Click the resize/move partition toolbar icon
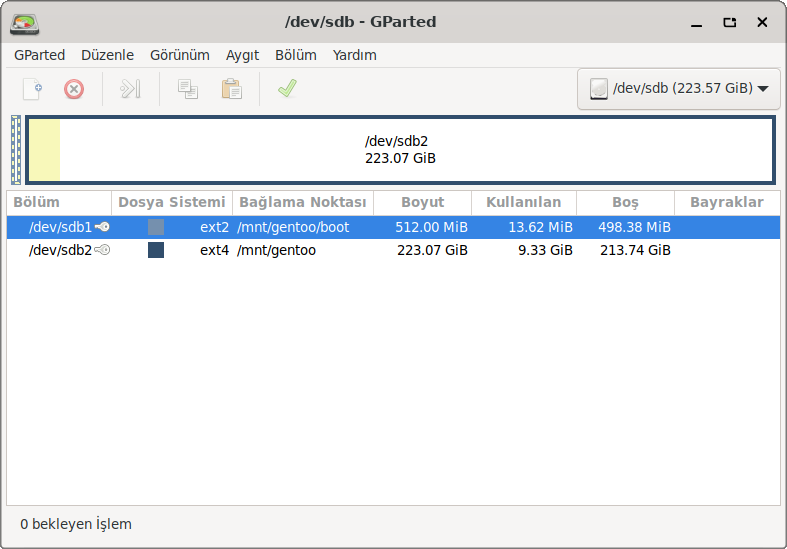 (x=130, y=89)
